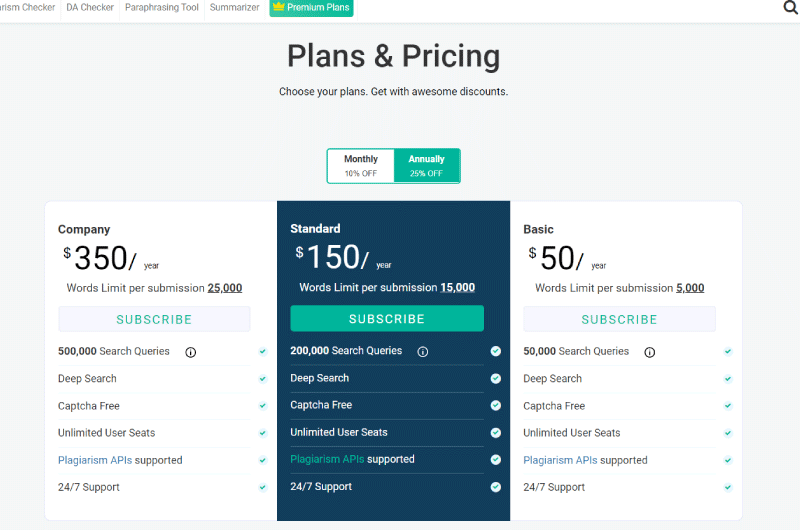Switch billing to Monthly 10% OFF
This screenshot has height=530, width=800.
click(x=361, y=166)
